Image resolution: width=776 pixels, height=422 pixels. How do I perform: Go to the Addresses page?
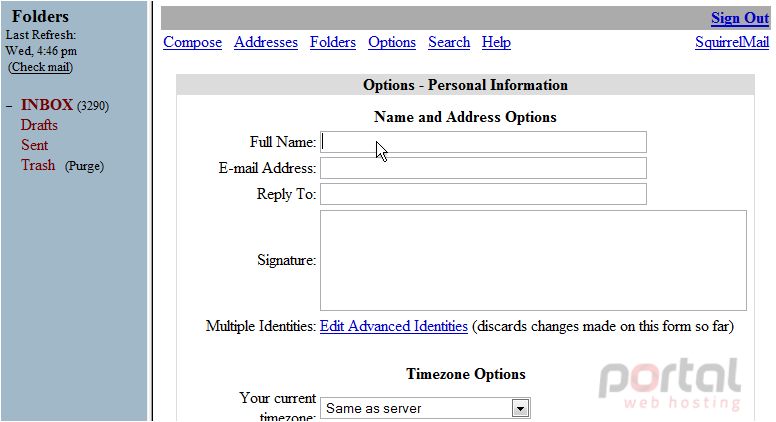coord(266,43)
